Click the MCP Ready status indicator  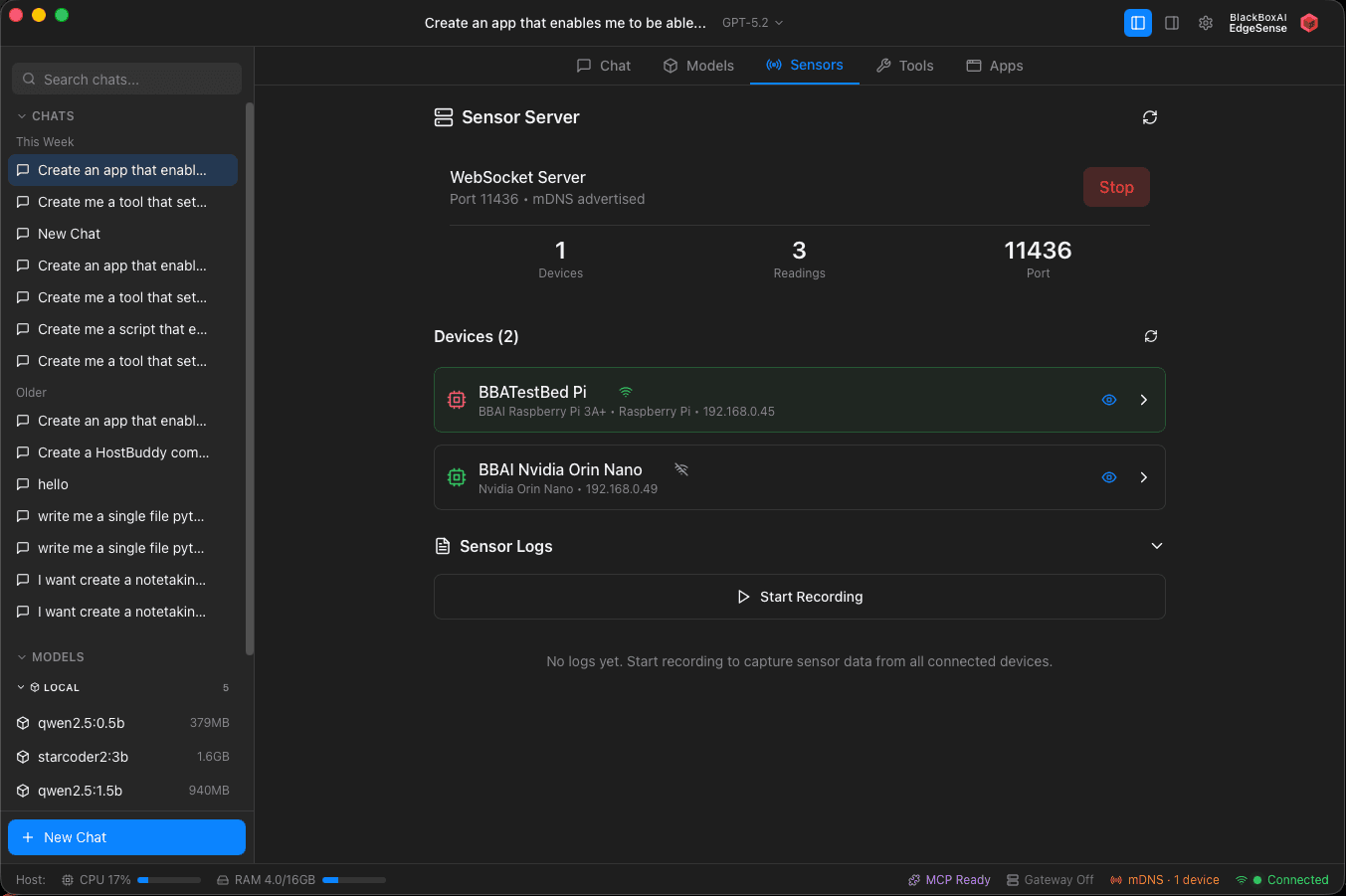pos(949,880)
